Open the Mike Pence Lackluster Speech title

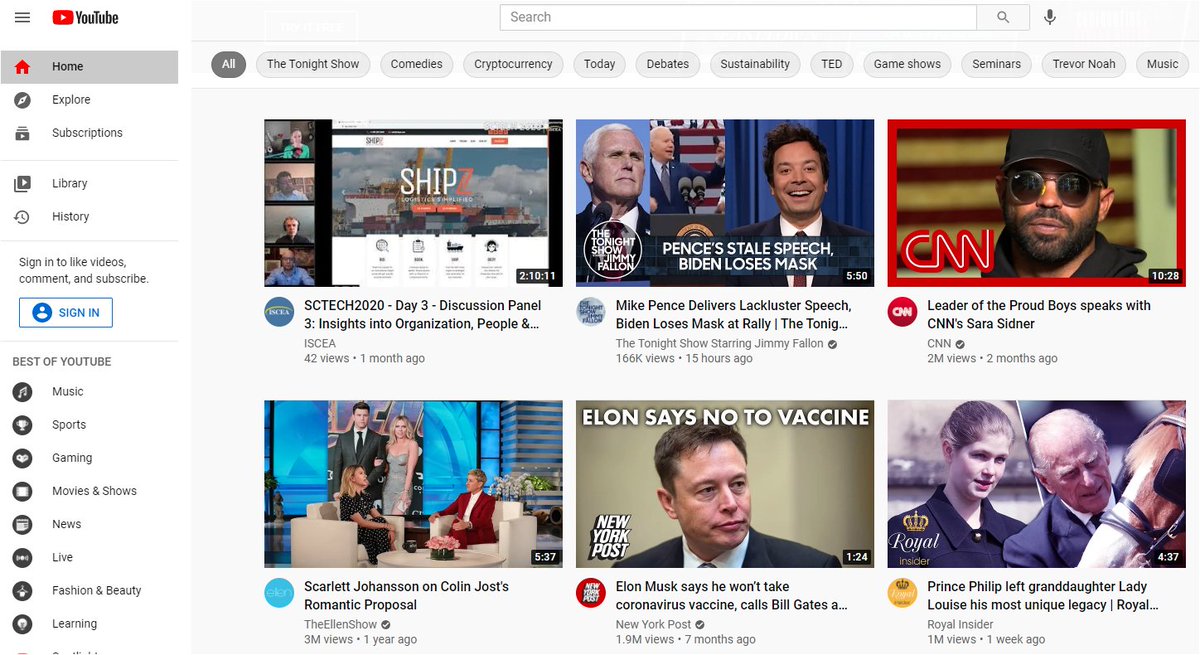(x=734, y=315)
